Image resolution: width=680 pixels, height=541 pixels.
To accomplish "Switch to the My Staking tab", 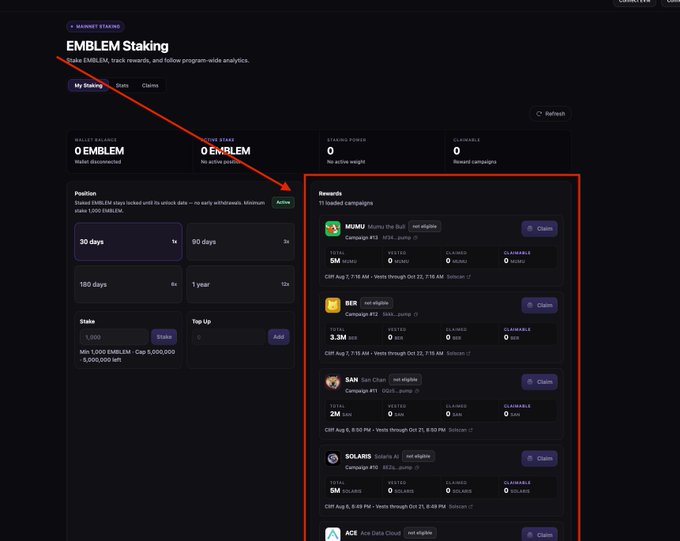I will coord(88,85).
